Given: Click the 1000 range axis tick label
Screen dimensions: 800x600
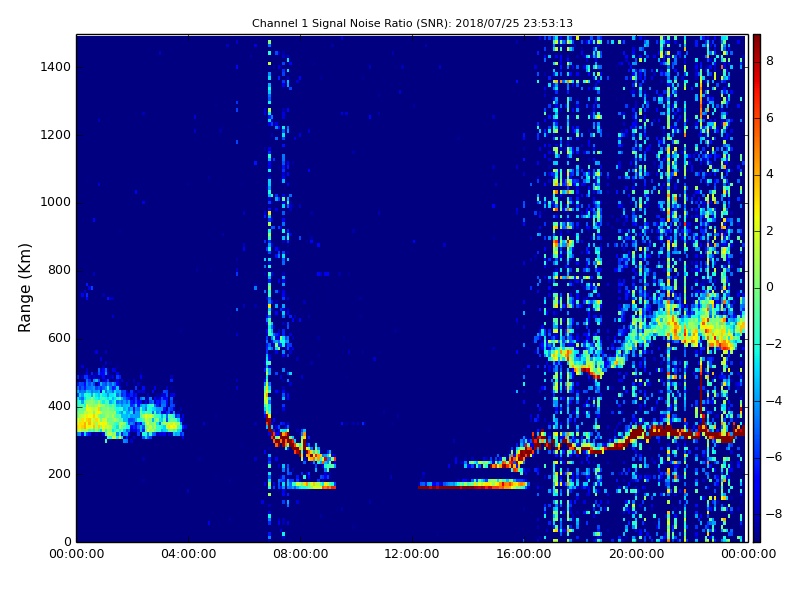Looking at the screenshot, I should point(56,202).
